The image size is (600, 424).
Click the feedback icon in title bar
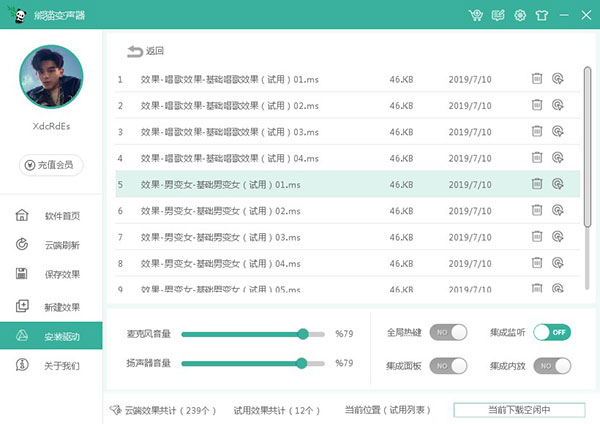[x=497, y=15]
